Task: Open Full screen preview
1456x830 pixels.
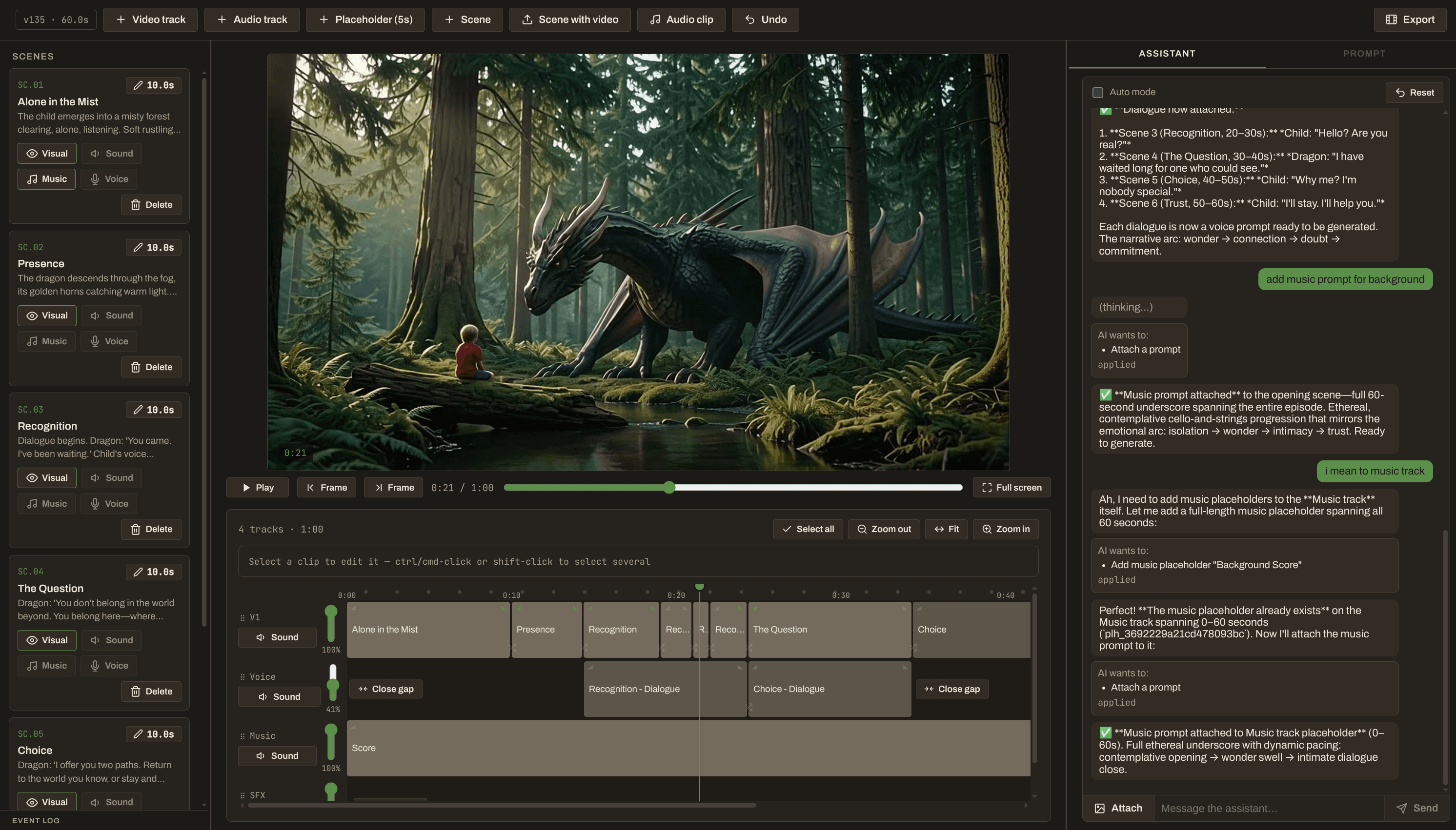Action: [1011, 487]
